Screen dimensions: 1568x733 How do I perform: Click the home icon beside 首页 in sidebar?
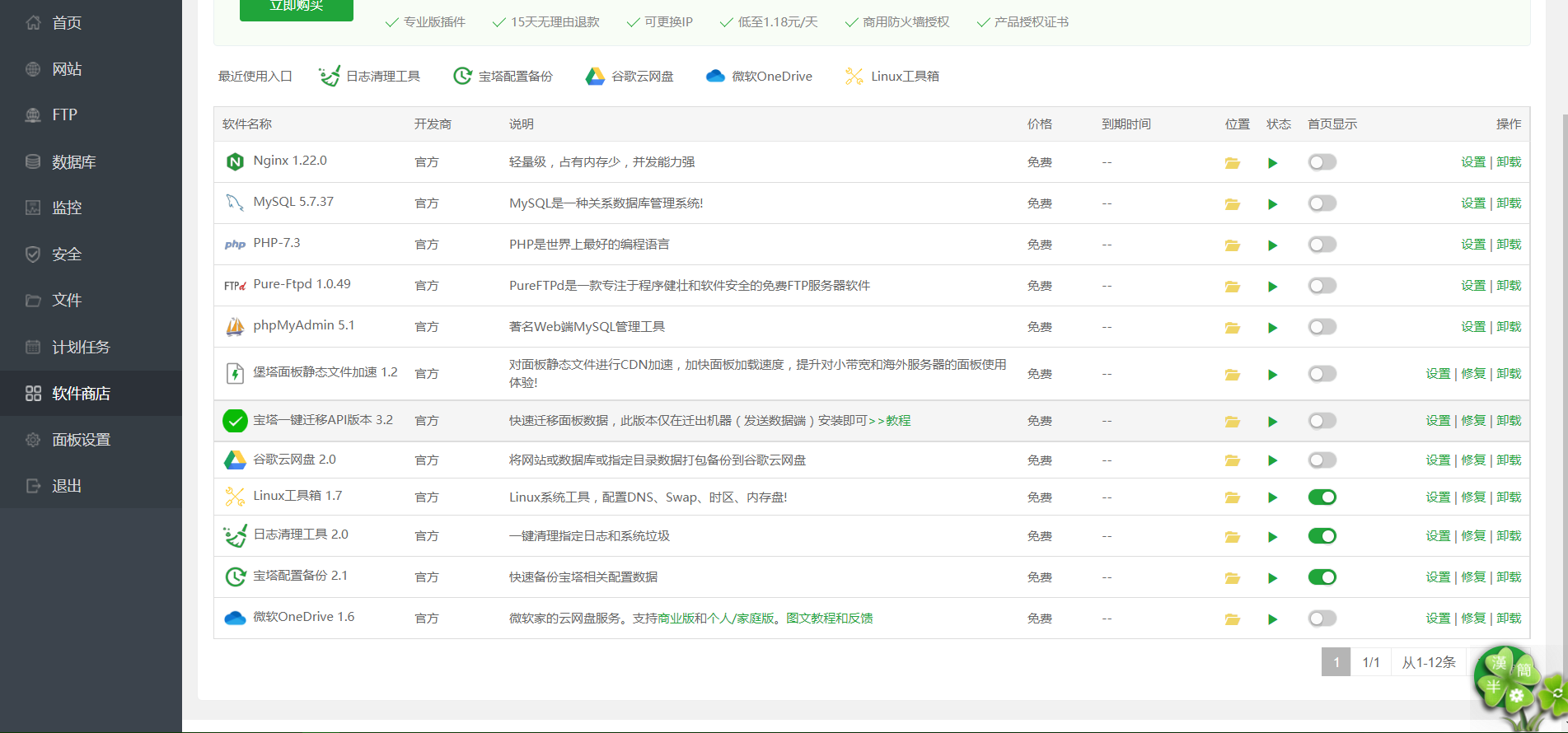tap(33, 23)
